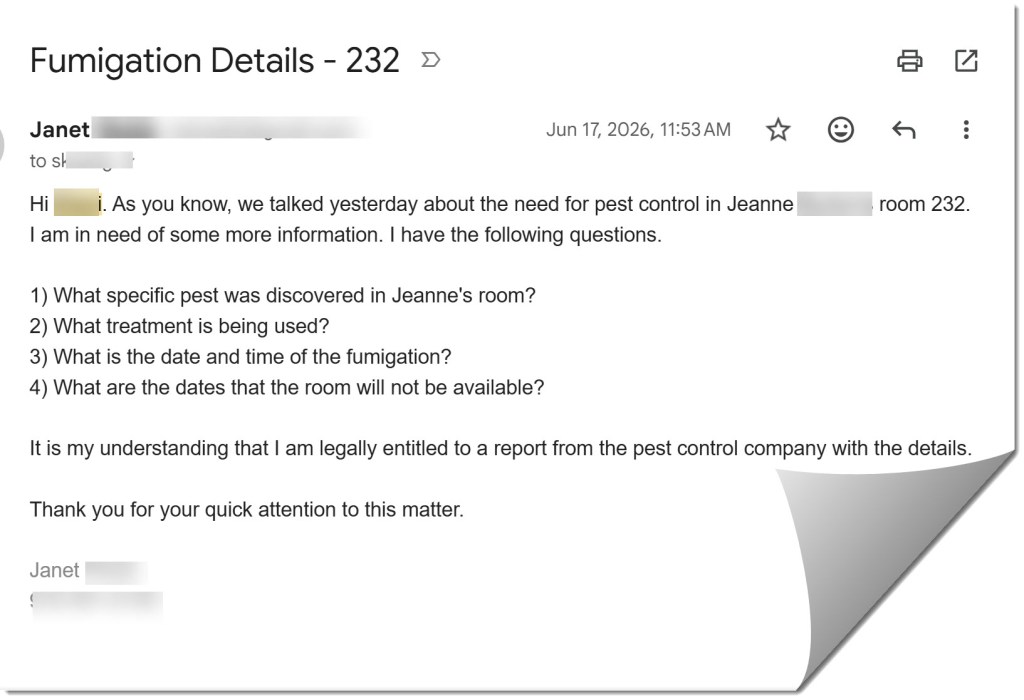
Task: Click question 3 about fumigation date and time
Action: [x=240, y=357]
